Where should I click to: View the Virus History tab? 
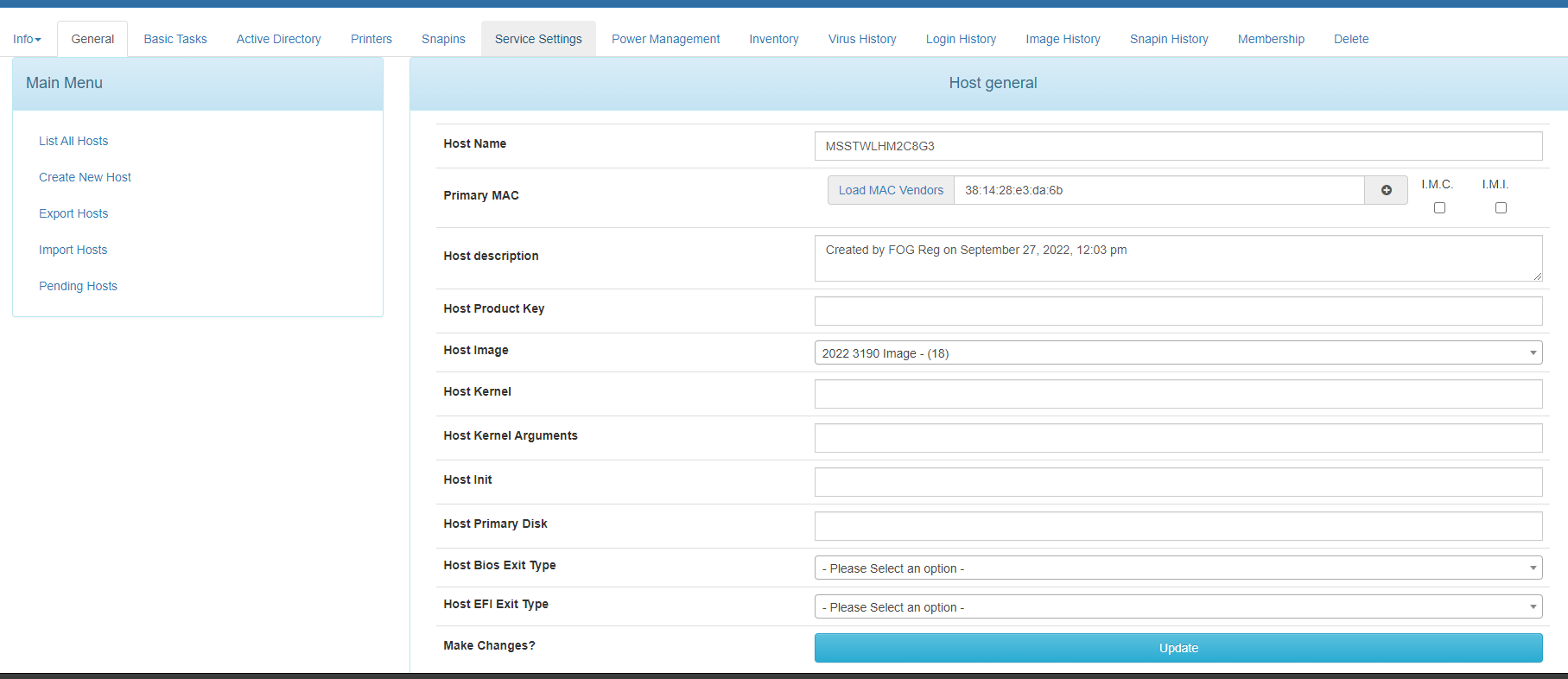click(x=862, y=39)
